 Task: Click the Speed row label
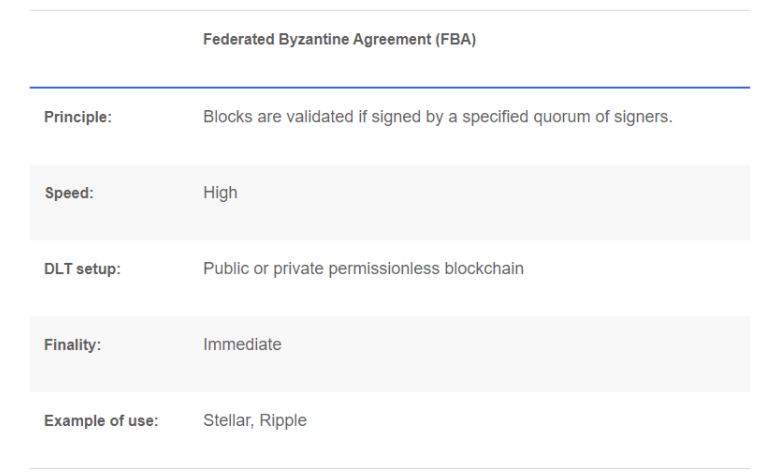[68, 194]
